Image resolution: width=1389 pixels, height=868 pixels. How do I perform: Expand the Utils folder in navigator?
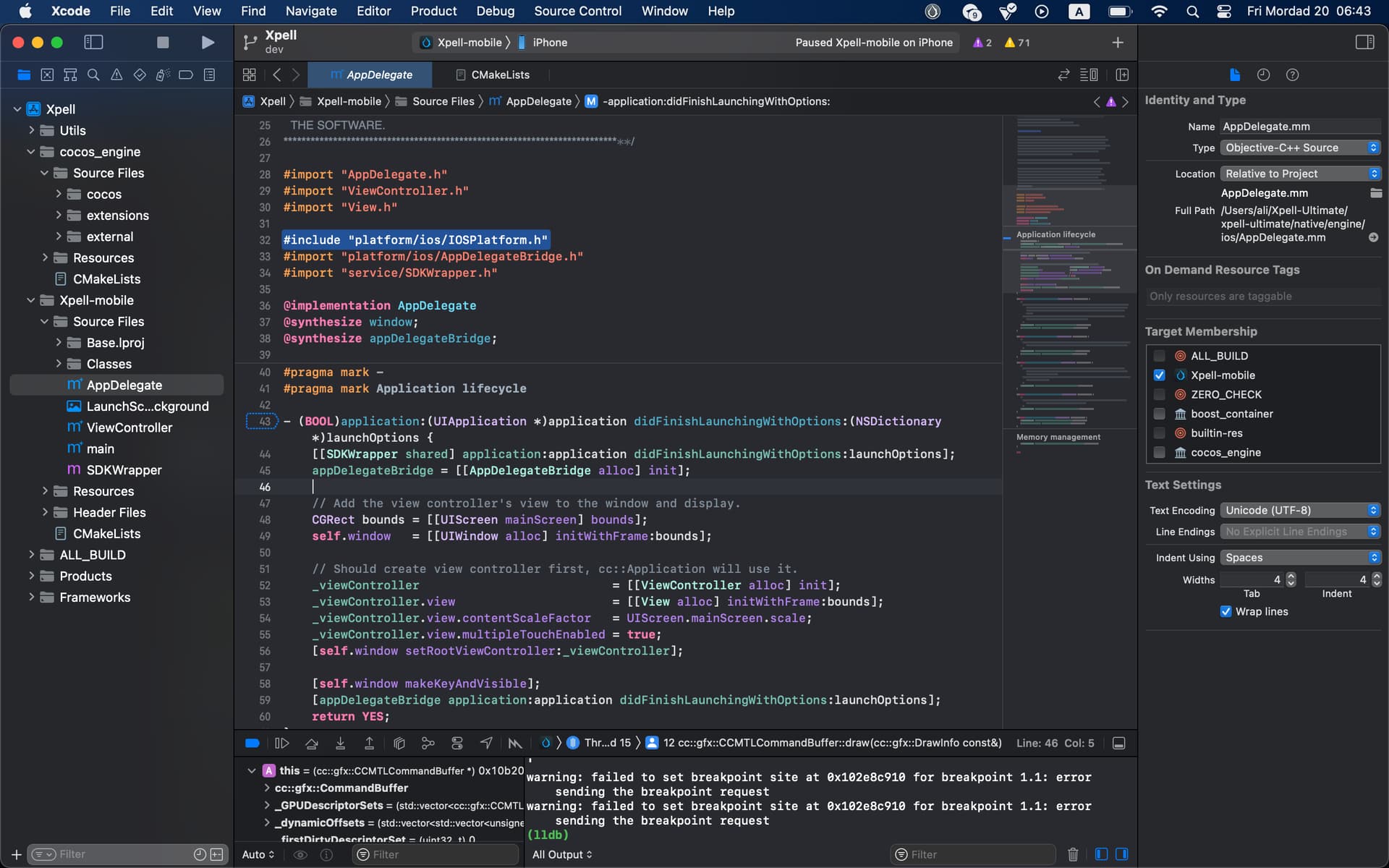[x=31, y=130]
